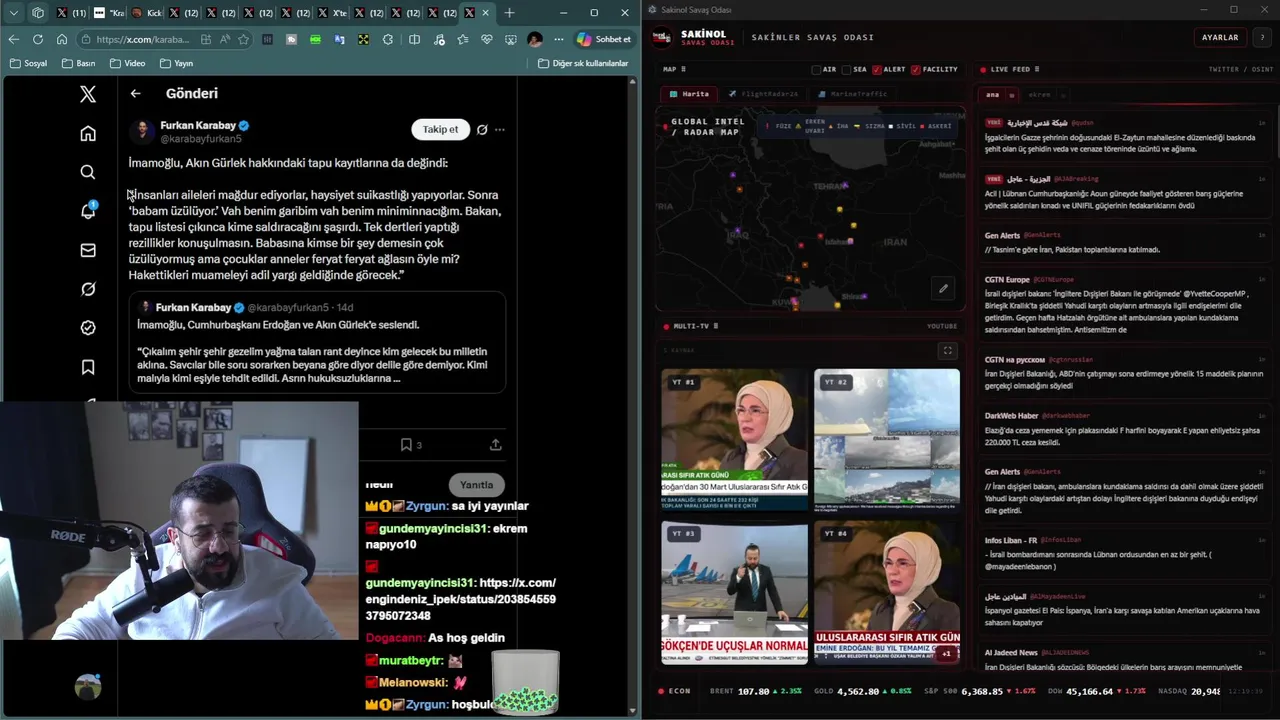Click the Grok icon beside Takip et
This screenshot has width=1280, height=720.
(x=482, y=129)
